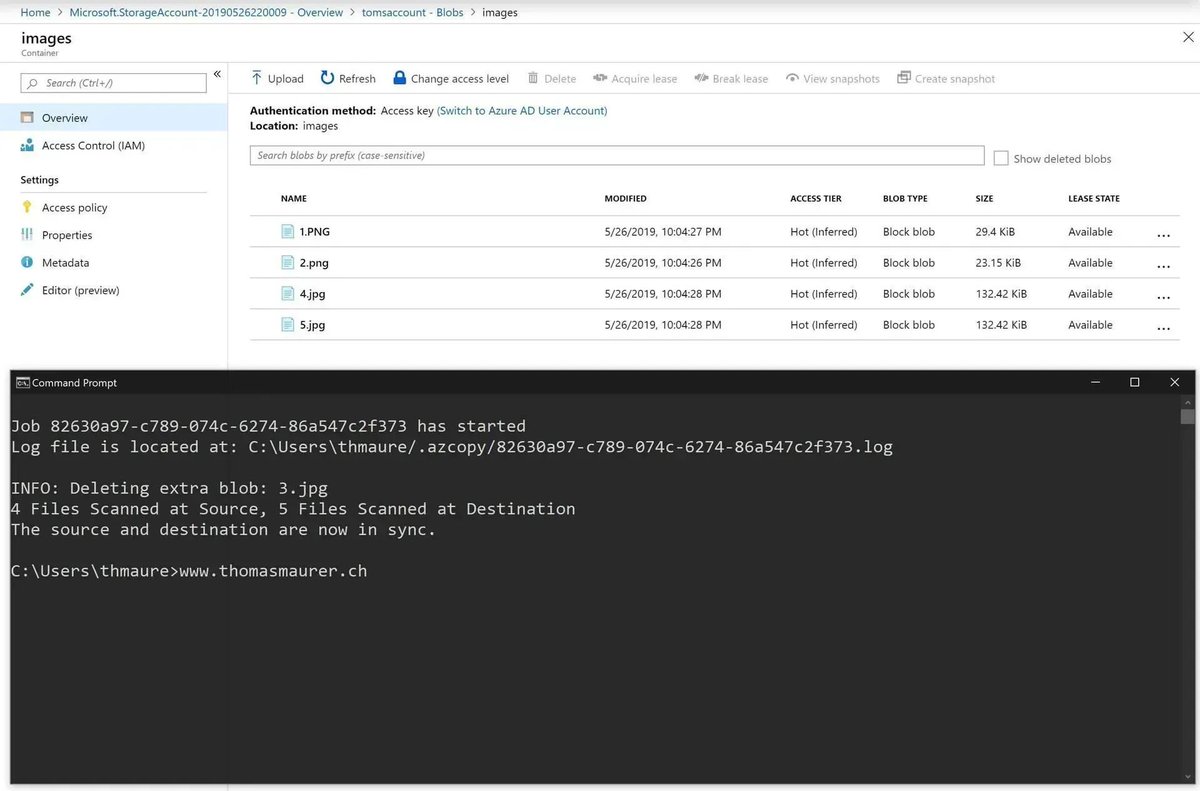
Task: Sort by the SIZE column header
Action: point(984,198)
